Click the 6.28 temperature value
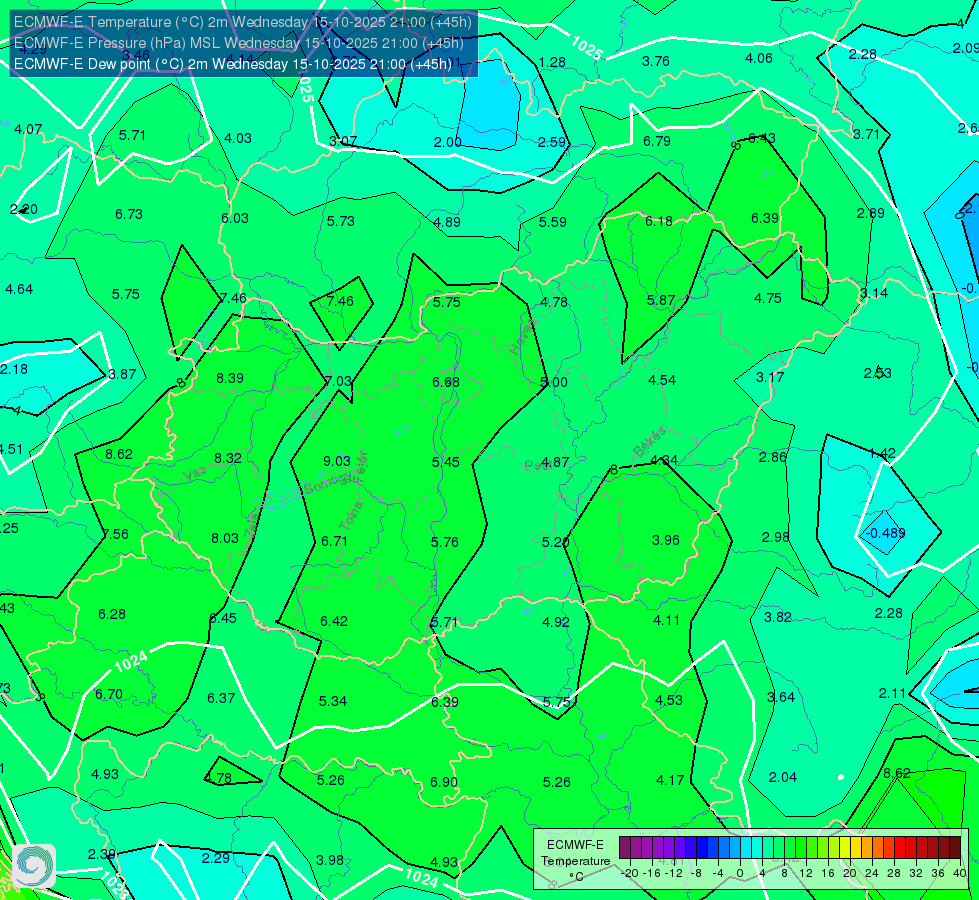 [x=112, y=614]
